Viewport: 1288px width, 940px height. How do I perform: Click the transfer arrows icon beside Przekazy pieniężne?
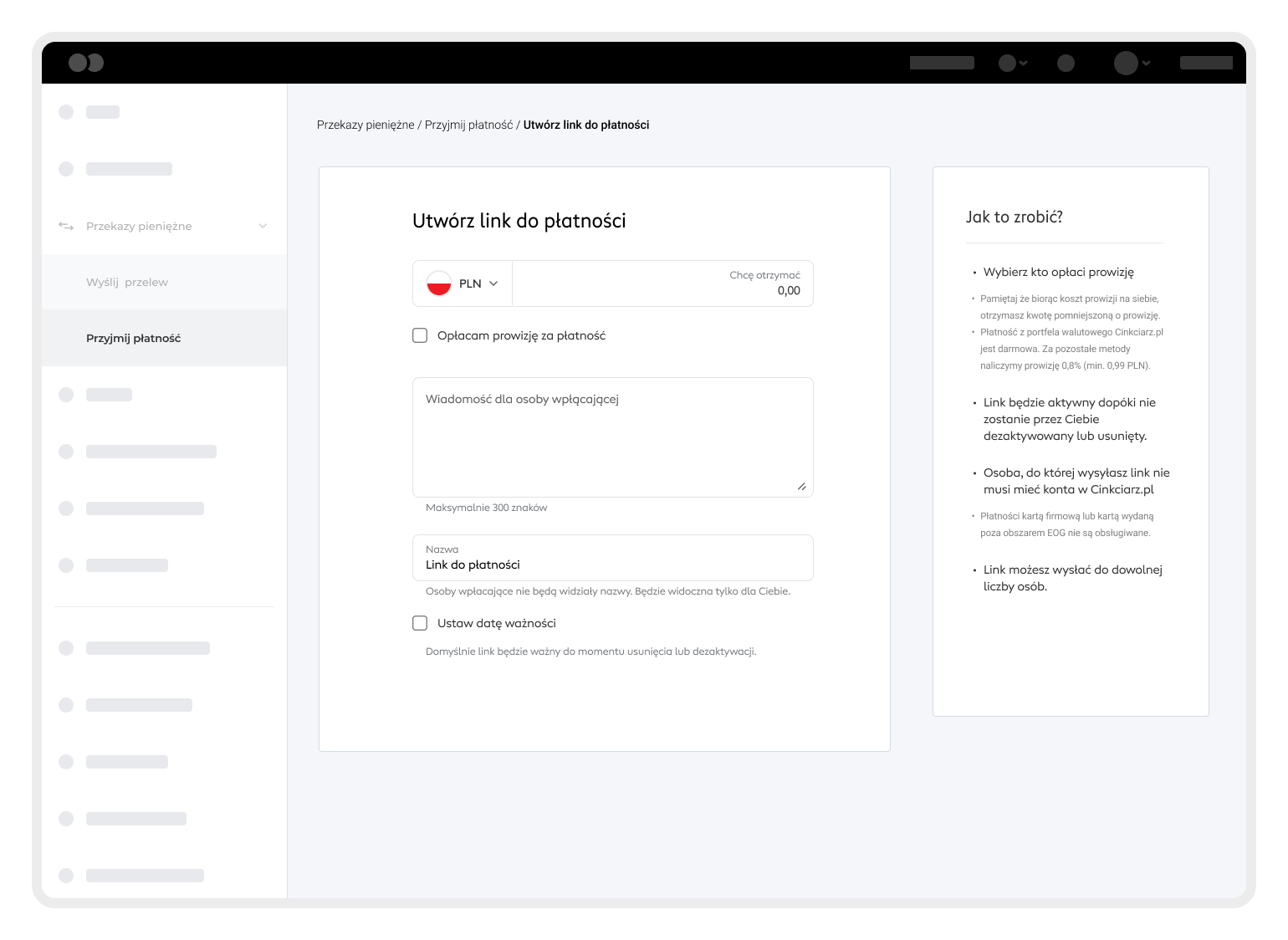[x=66, y=226]
